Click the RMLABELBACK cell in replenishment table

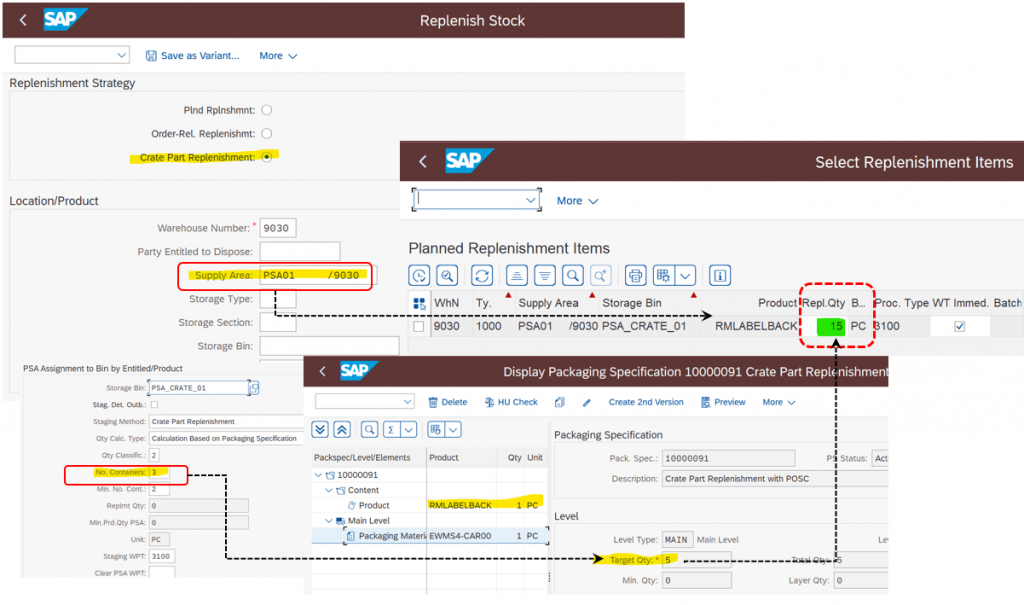pyautogui.click(x=756, y=326)
